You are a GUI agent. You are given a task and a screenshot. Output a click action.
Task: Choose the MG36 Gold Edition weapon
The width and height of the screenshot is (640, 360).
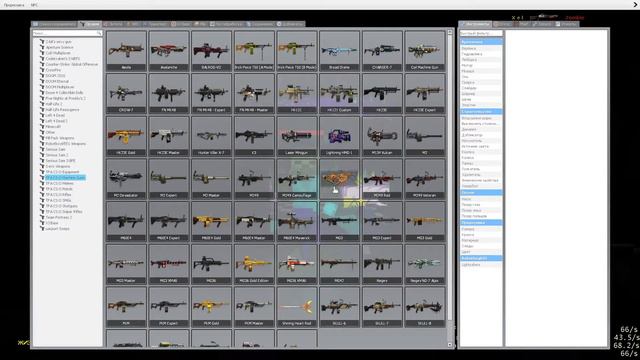tap(254, 264)
